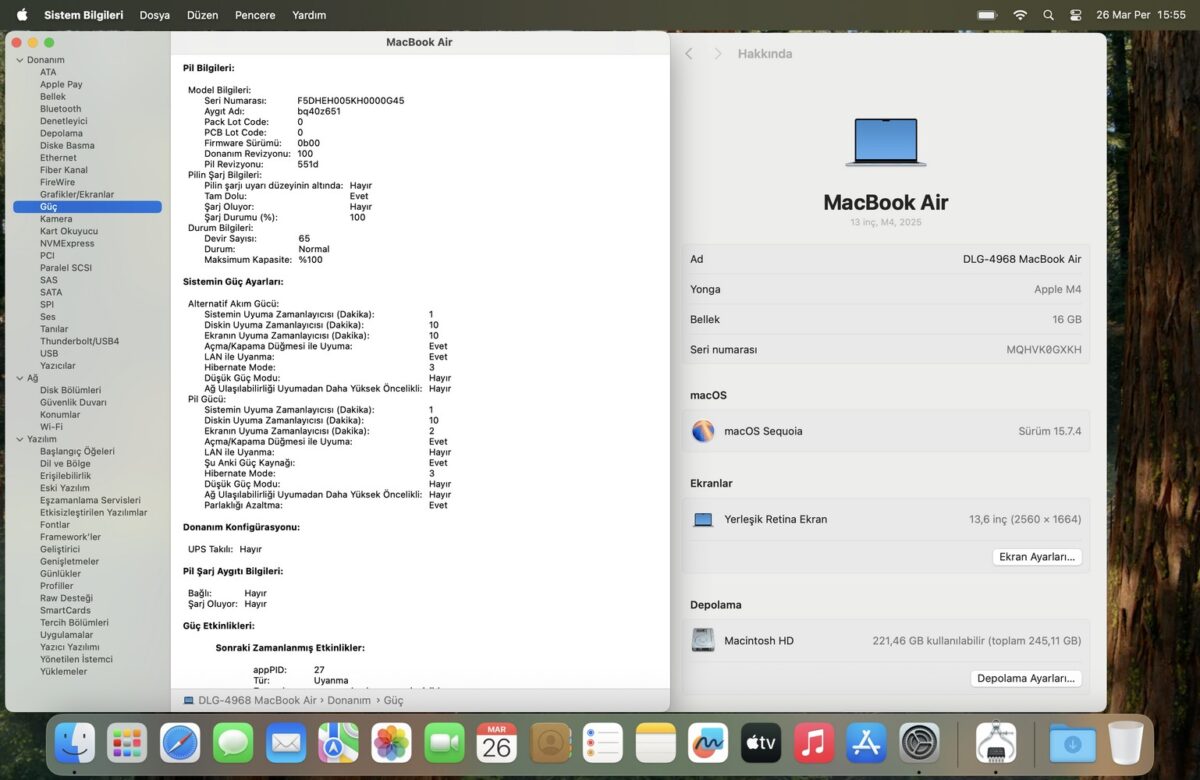Launch Freeform from the Dock
1200x780 pixels.
point(709,743)
